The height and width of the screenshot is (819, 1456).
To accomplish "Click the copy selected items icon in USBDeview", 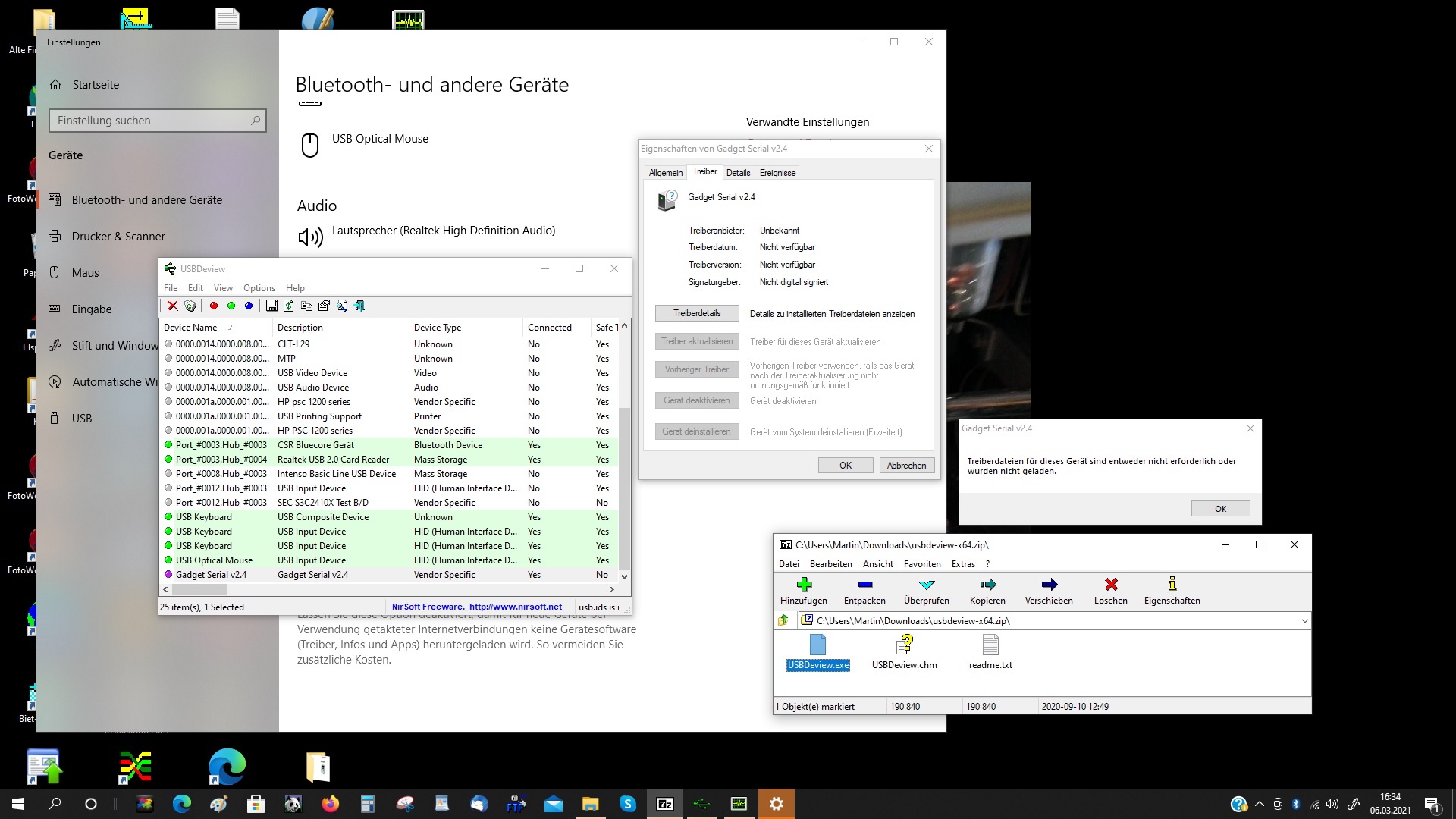I will (x=306, y=306).
